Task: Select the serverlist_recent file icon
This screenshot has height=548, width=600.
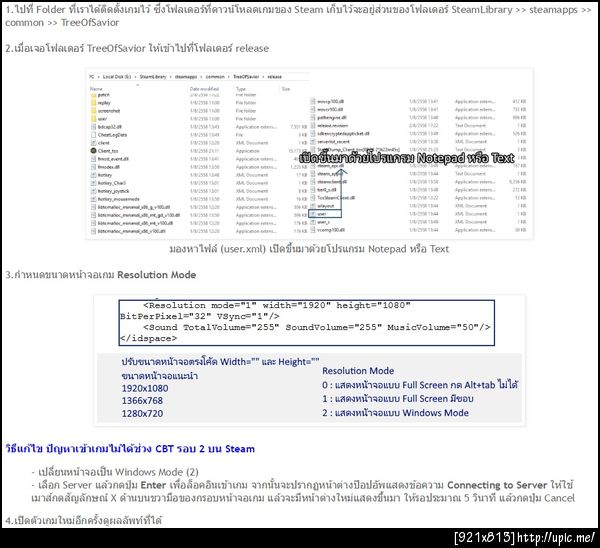Action: (x=313, y=142)
